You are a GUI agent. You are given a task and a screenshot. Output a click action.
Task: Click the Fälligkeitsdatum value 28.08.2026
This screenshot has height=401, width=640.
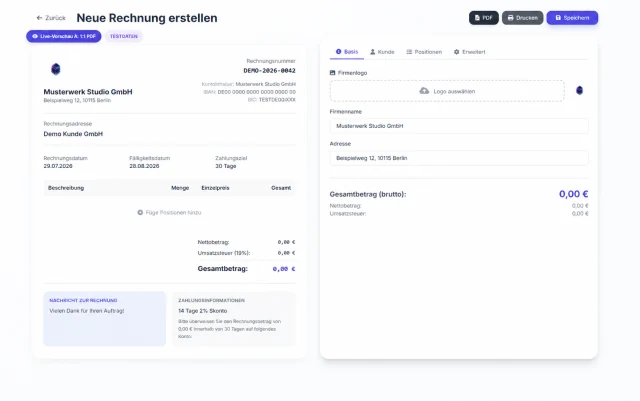(x=144, y=166)
